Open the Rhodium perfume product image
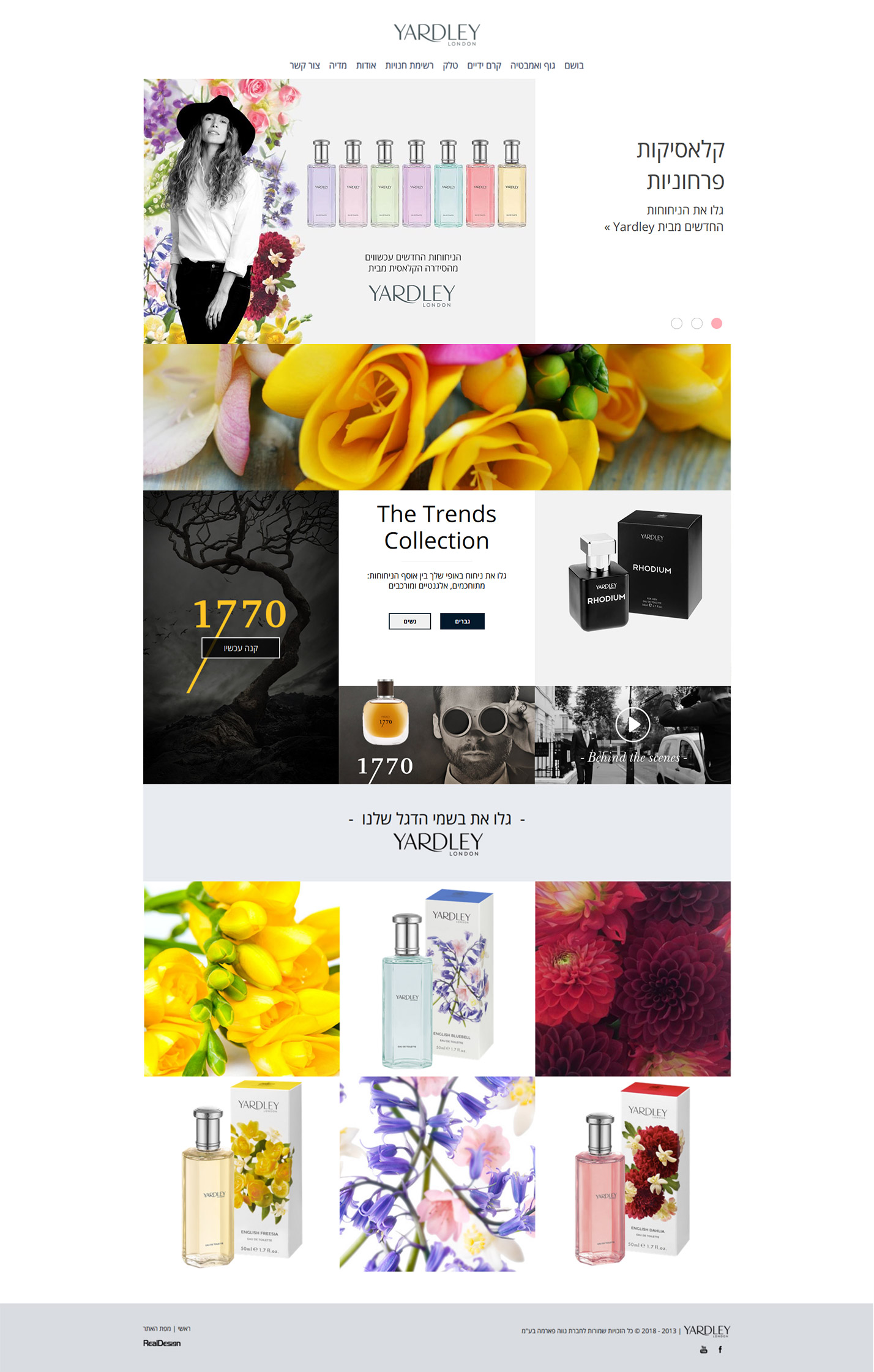The width and height of the screenshot is (874, 1372). pos(633,588)
